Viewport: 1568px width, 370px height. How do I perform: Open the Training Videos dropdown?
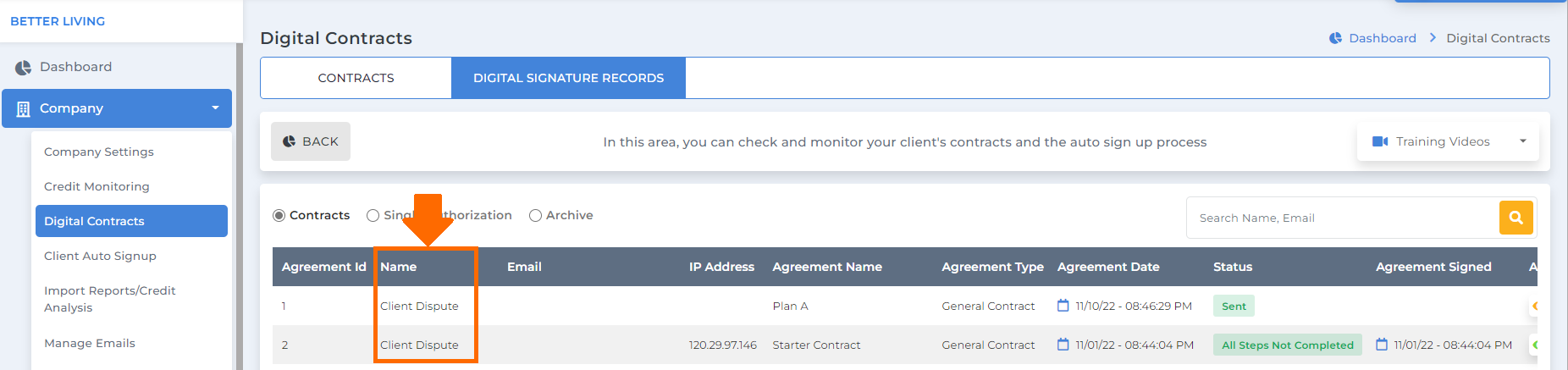[1448, 141]
